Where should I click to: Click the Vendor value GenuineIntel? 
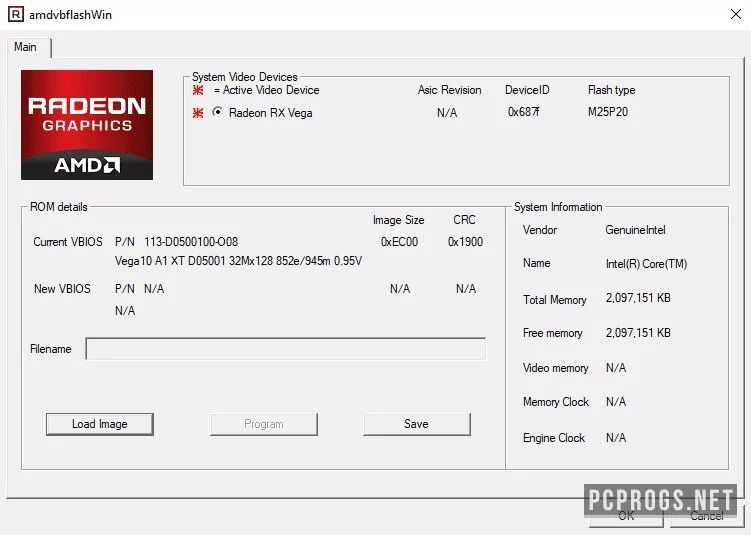635,230
